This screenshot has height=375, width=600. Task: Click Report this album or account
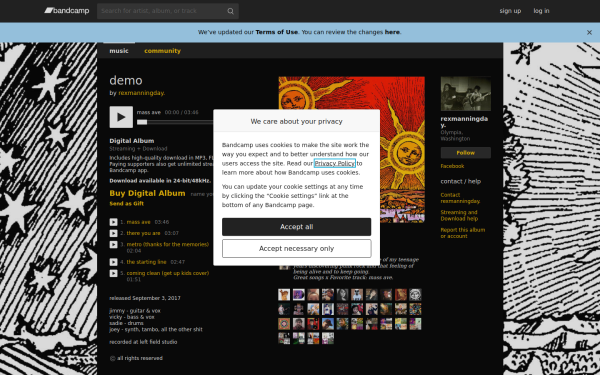[463, 233]
